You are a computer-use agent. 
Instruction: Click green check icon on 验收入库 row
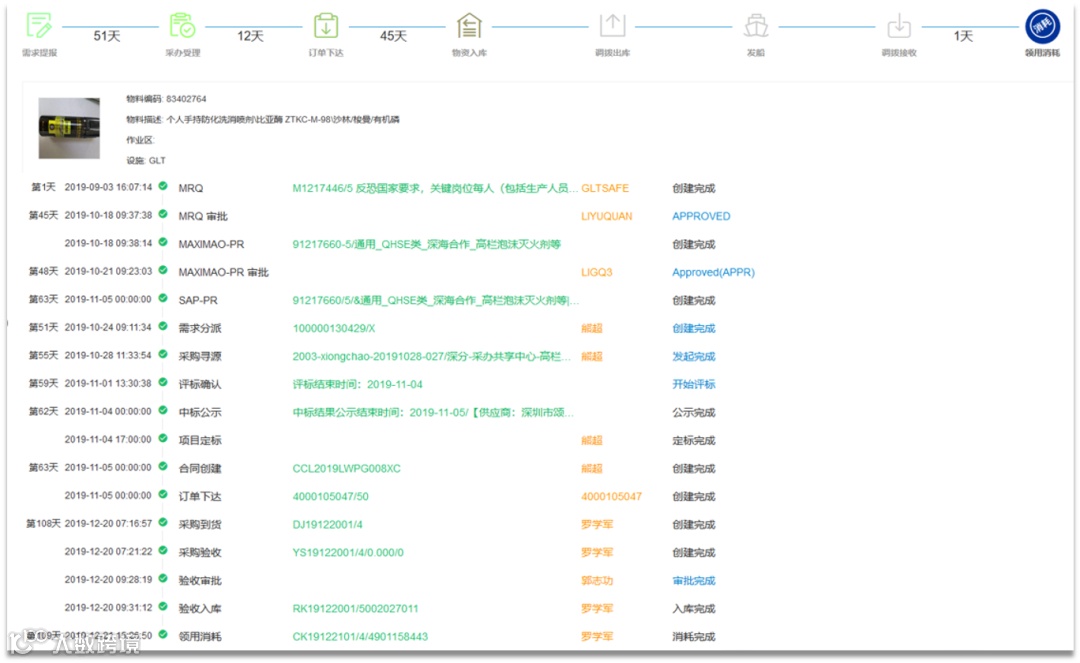(163, 607)
